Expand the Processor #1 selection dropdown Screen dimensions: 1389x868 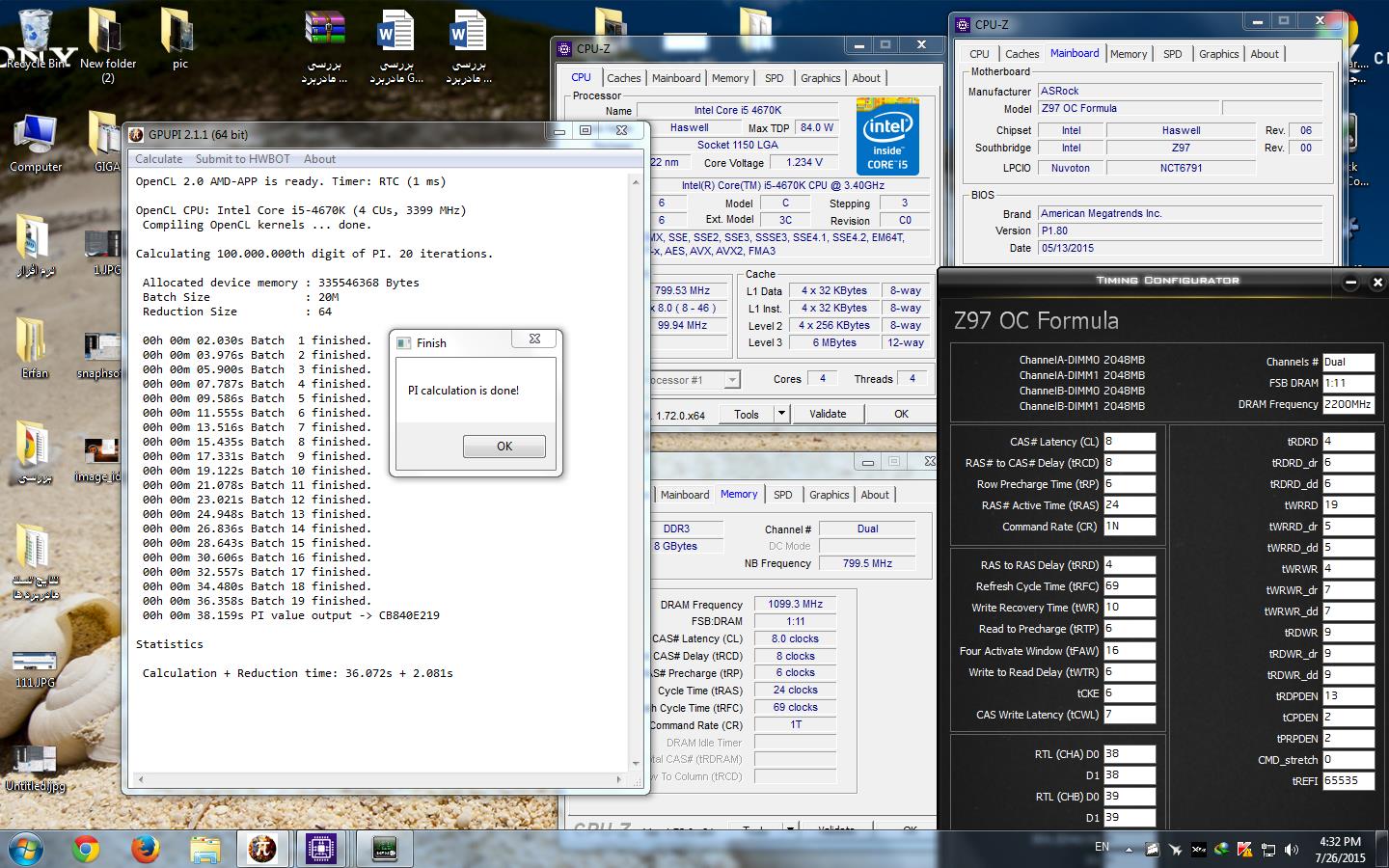pos(732,380)
